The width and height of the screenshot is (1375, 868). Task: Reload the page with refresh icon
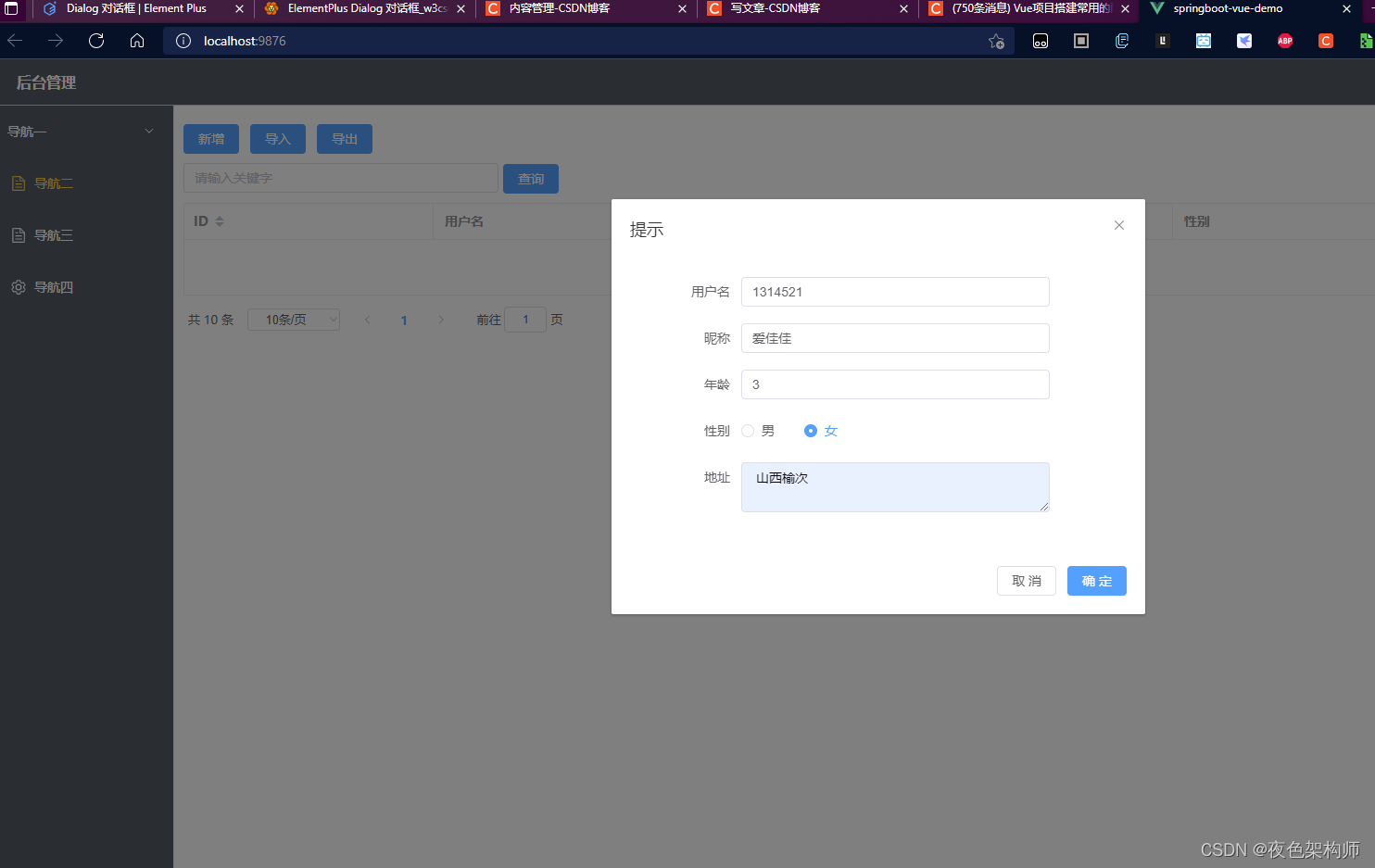point(96,41)
